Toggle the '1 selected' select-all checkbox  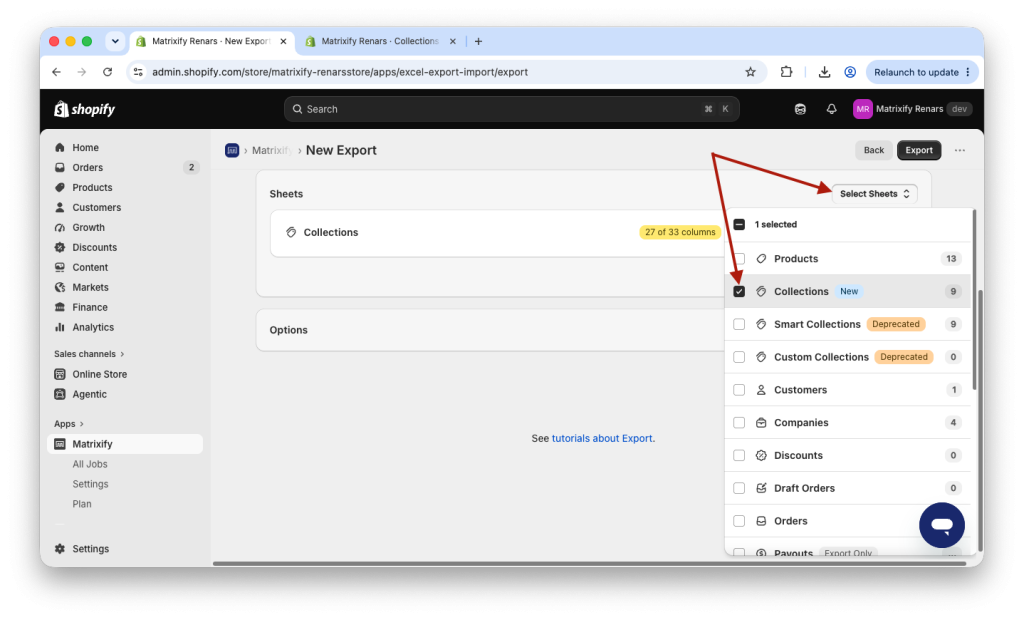(739, 224)
